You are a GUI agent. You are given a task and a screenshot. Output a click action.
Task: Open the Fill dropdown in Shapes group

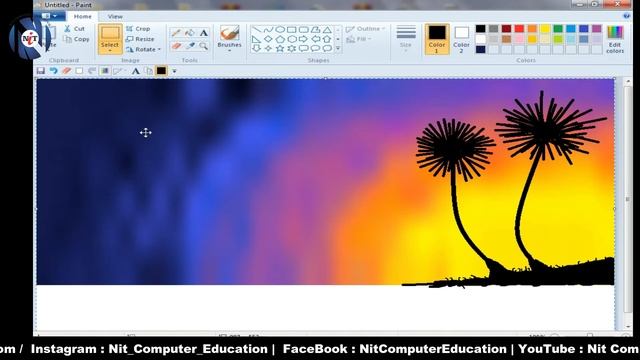point(359,39)
